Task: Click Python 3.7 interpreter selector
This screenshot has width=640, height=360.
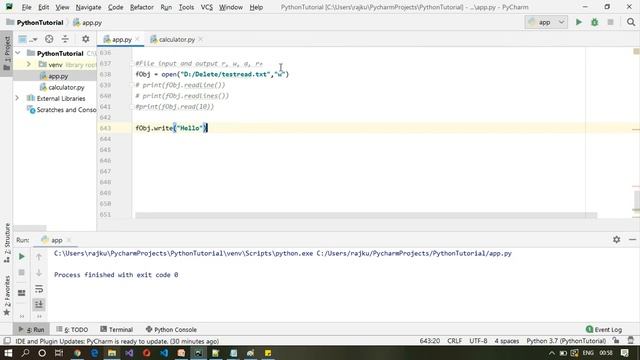Action: click(x=566, y=341)
